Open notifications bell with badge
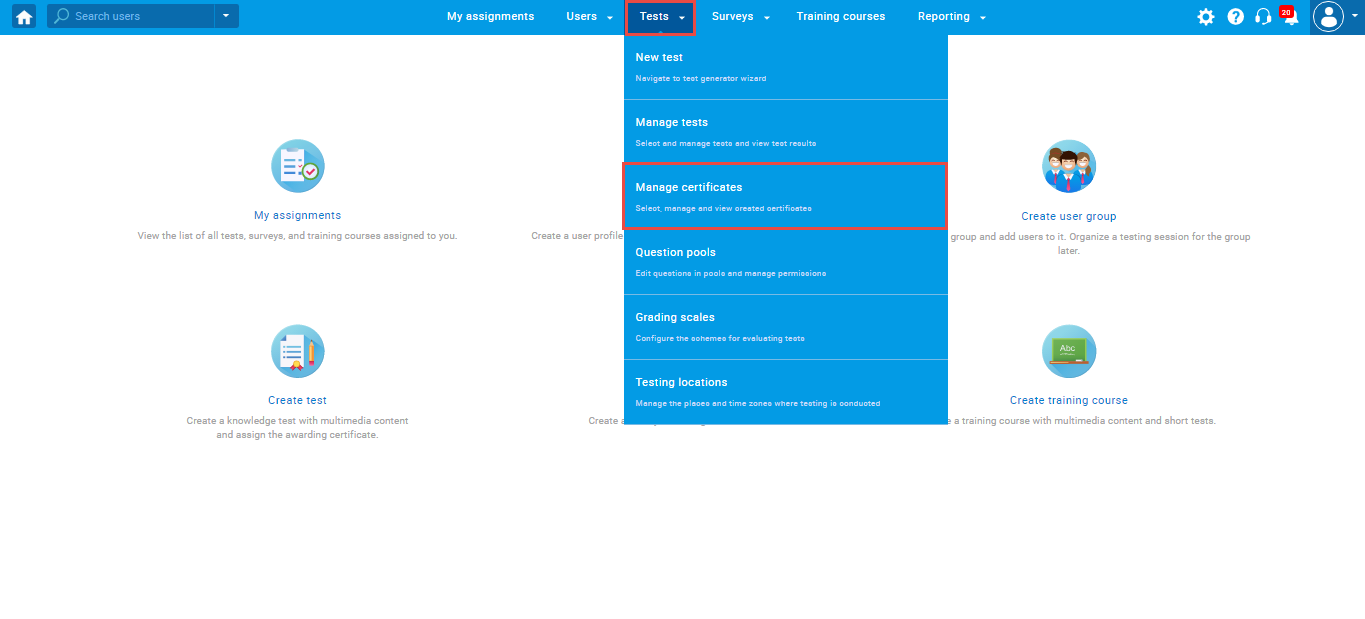 1290,16
